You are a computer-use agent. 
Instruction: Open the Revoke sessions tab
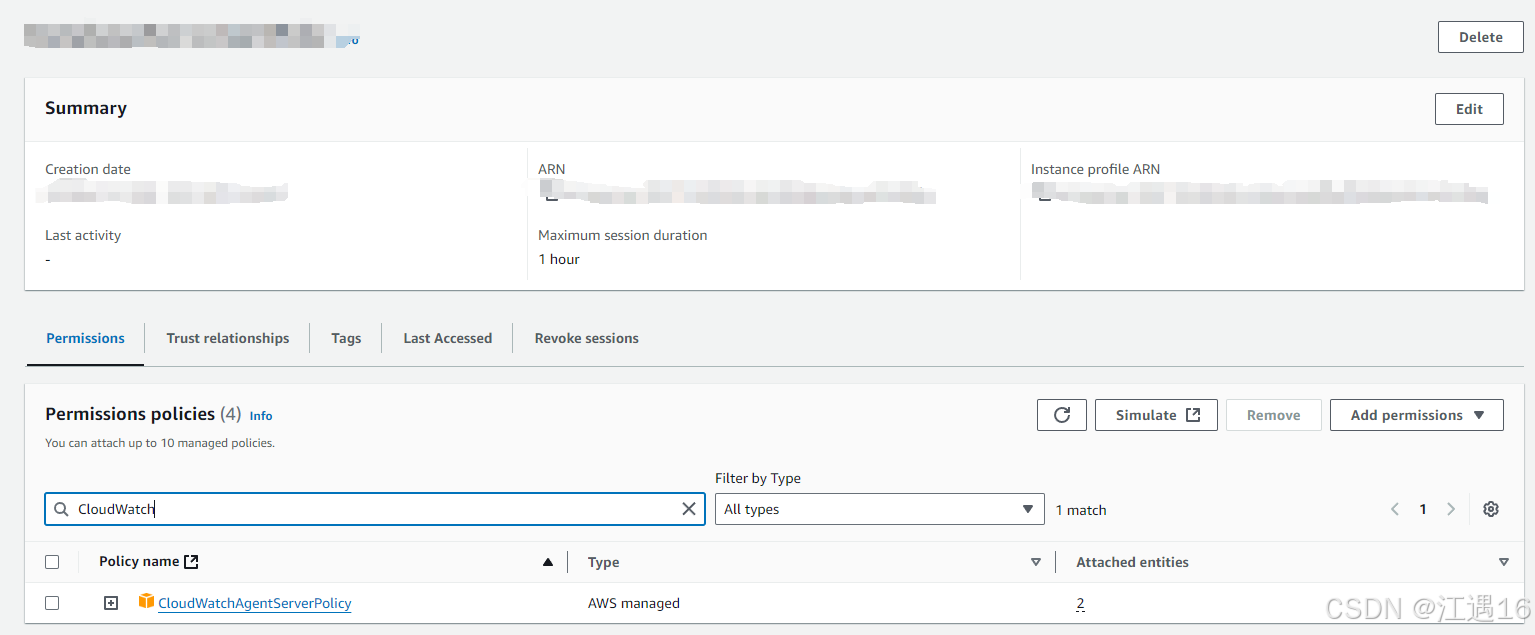click(586, 338)
